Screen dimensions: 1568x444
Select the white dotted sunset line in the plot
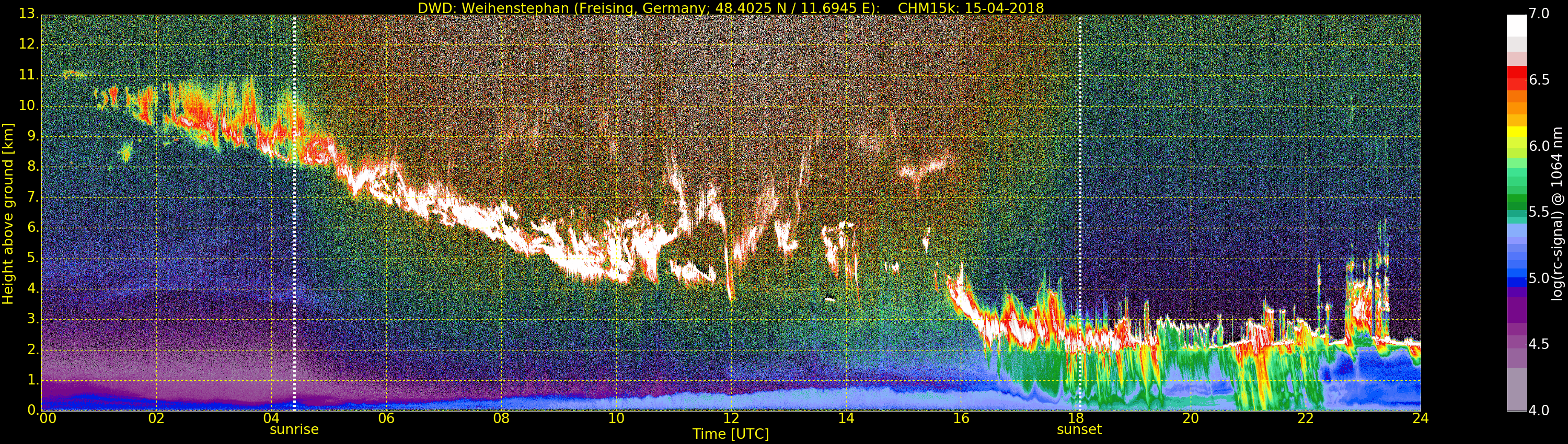tap(1080, 213)
